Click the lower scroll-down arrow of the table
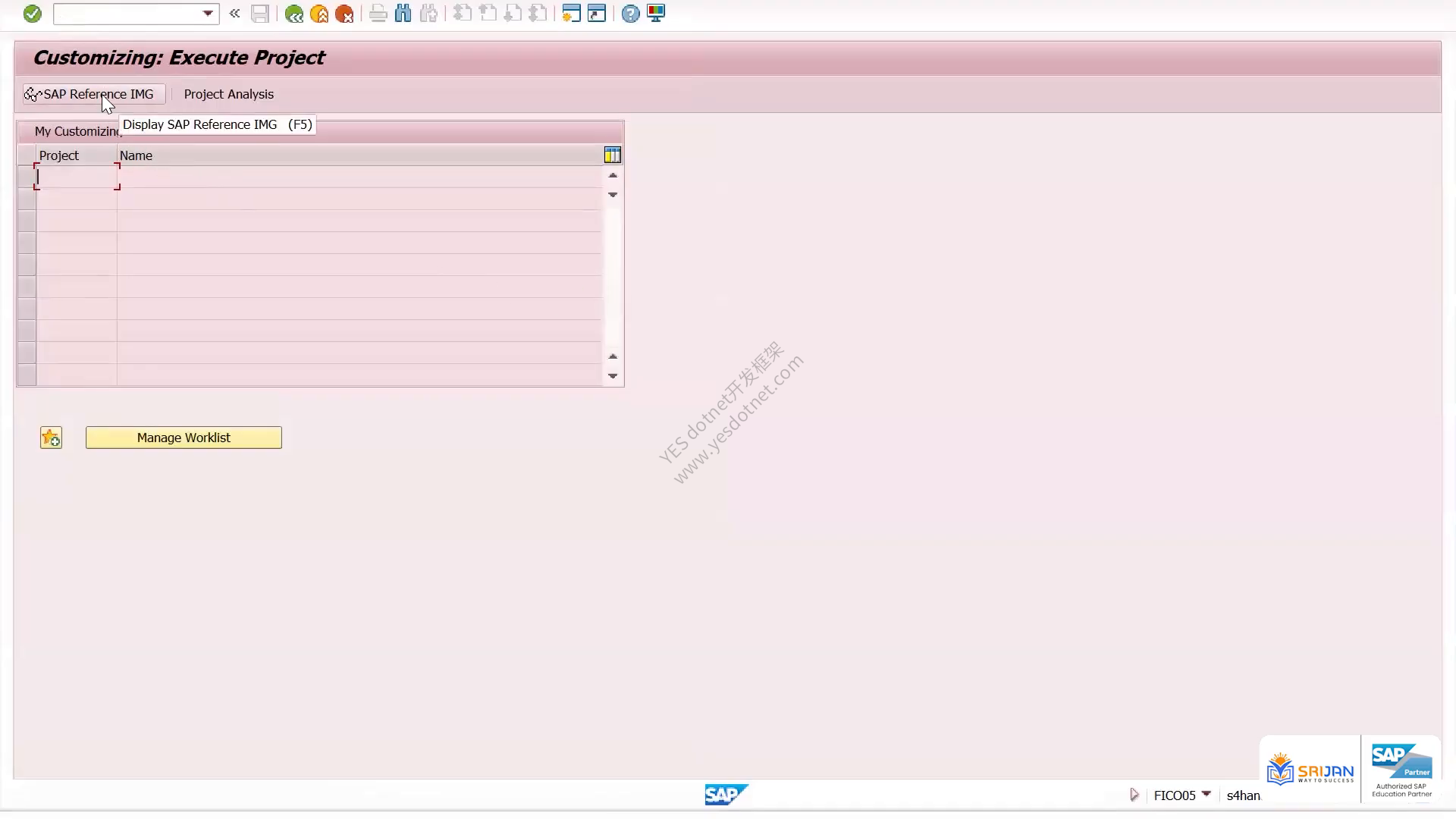The height and width of the screenshot is (819, 1456). point(613,376)
